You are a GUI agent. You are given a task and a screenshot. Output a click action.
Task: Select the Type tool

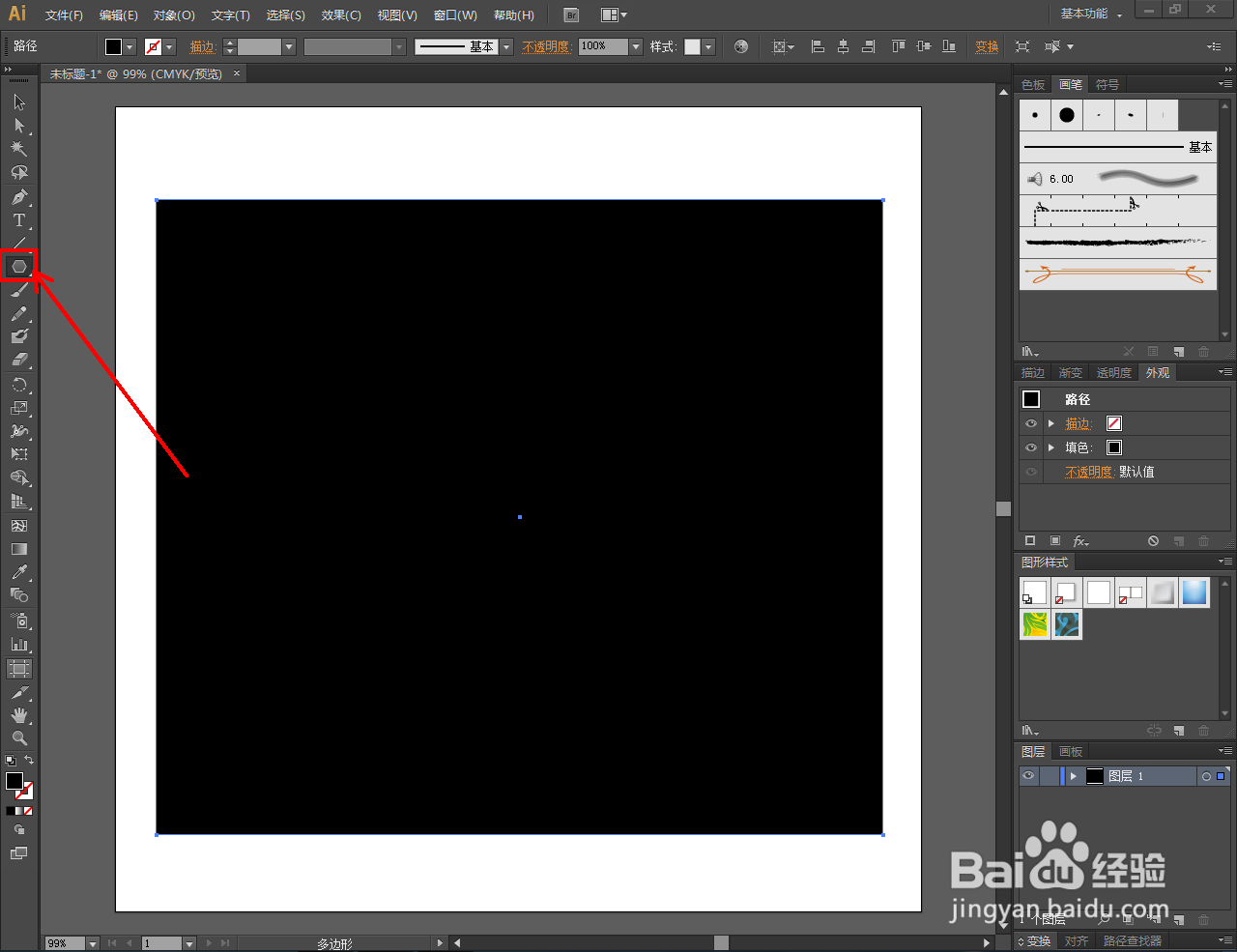(x=19, y=220)
